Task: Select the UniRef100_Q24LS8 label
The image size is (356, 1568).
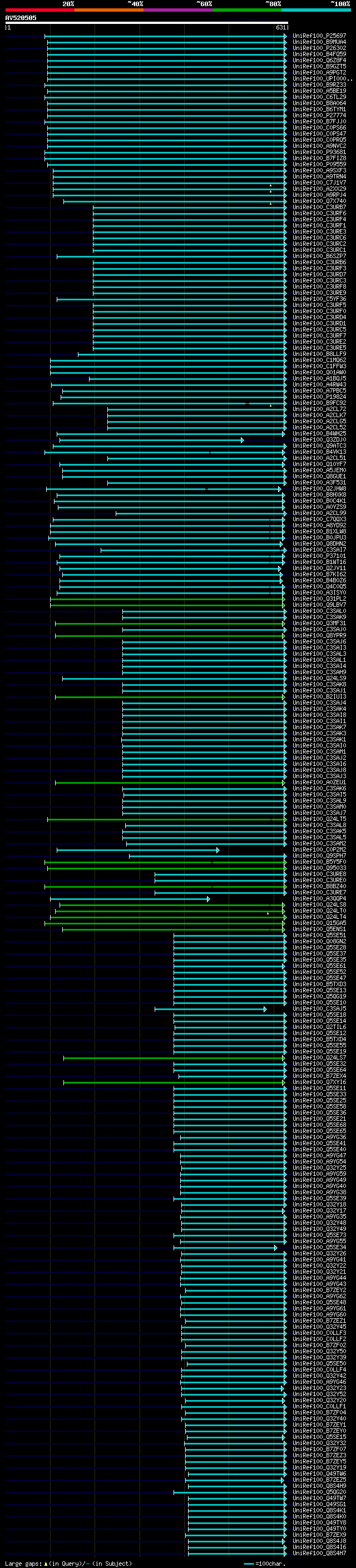Action: pyautogui.click(x=319, y=905)
